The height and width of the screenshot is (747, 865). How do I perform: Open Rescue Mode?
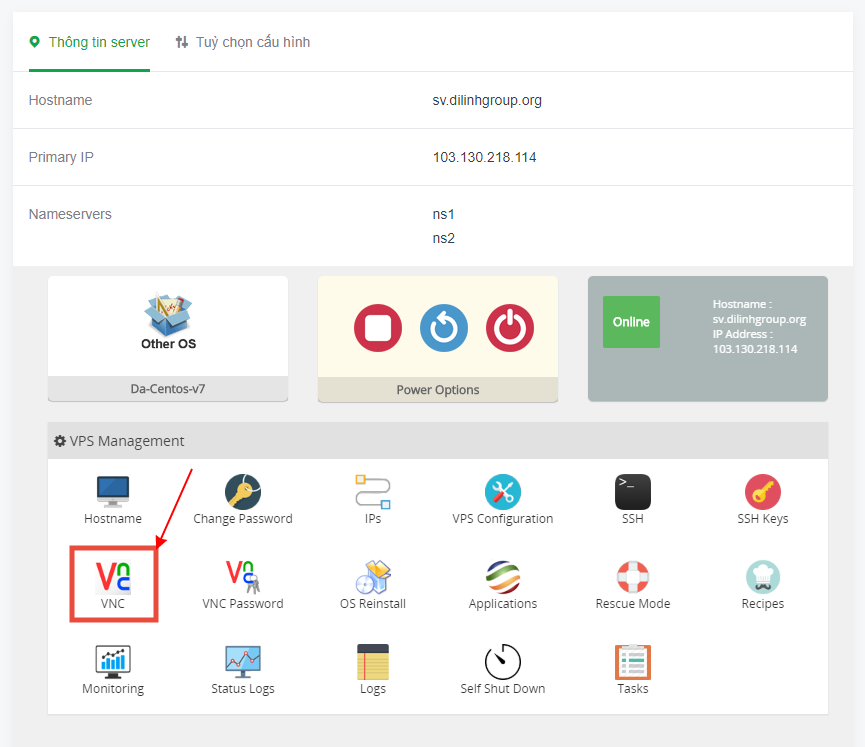click(x=632, y=582)
